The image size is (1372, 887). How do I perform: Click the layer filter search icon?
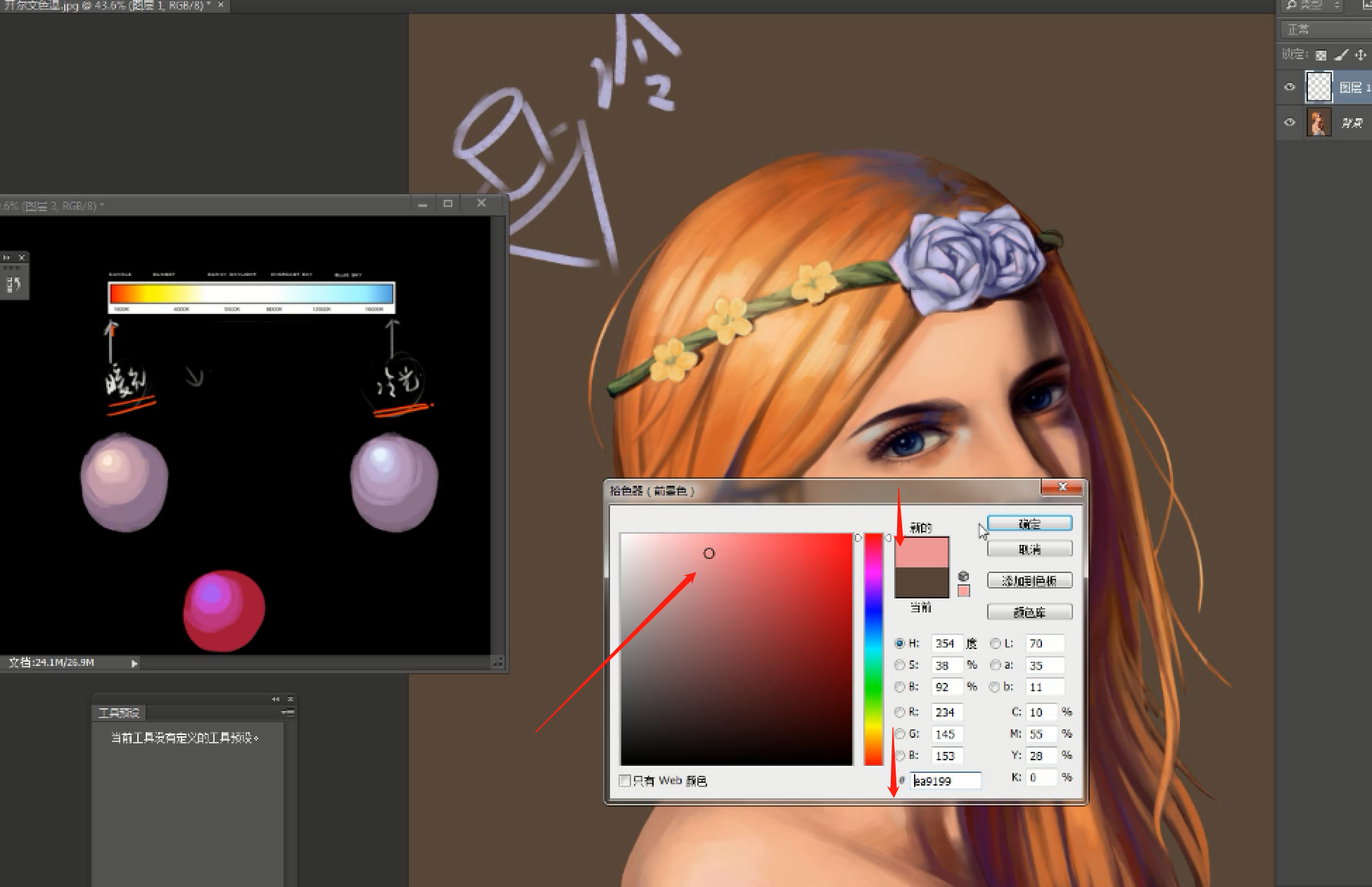tap(1291, 5)
